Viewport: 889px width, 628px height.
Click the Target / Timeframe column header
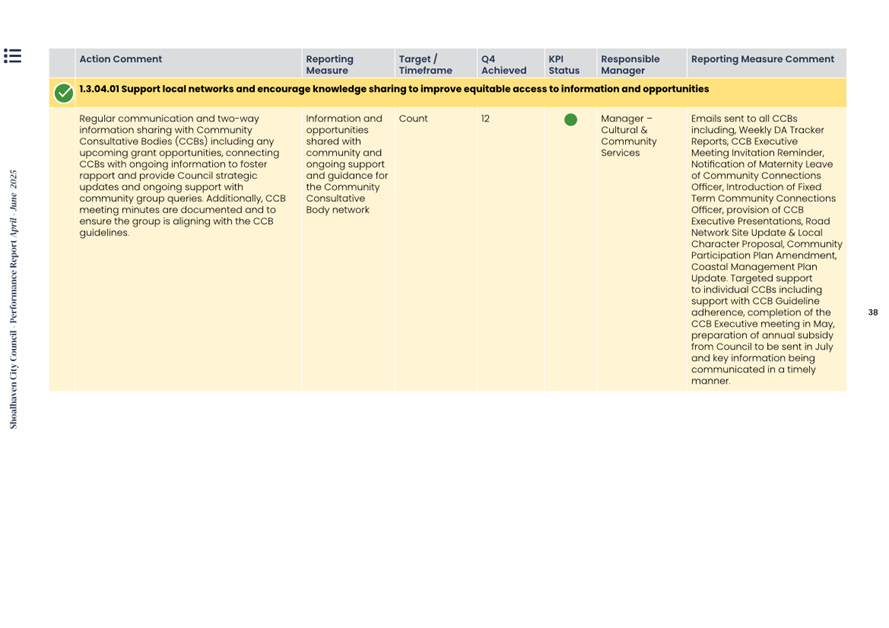(424, 65)
